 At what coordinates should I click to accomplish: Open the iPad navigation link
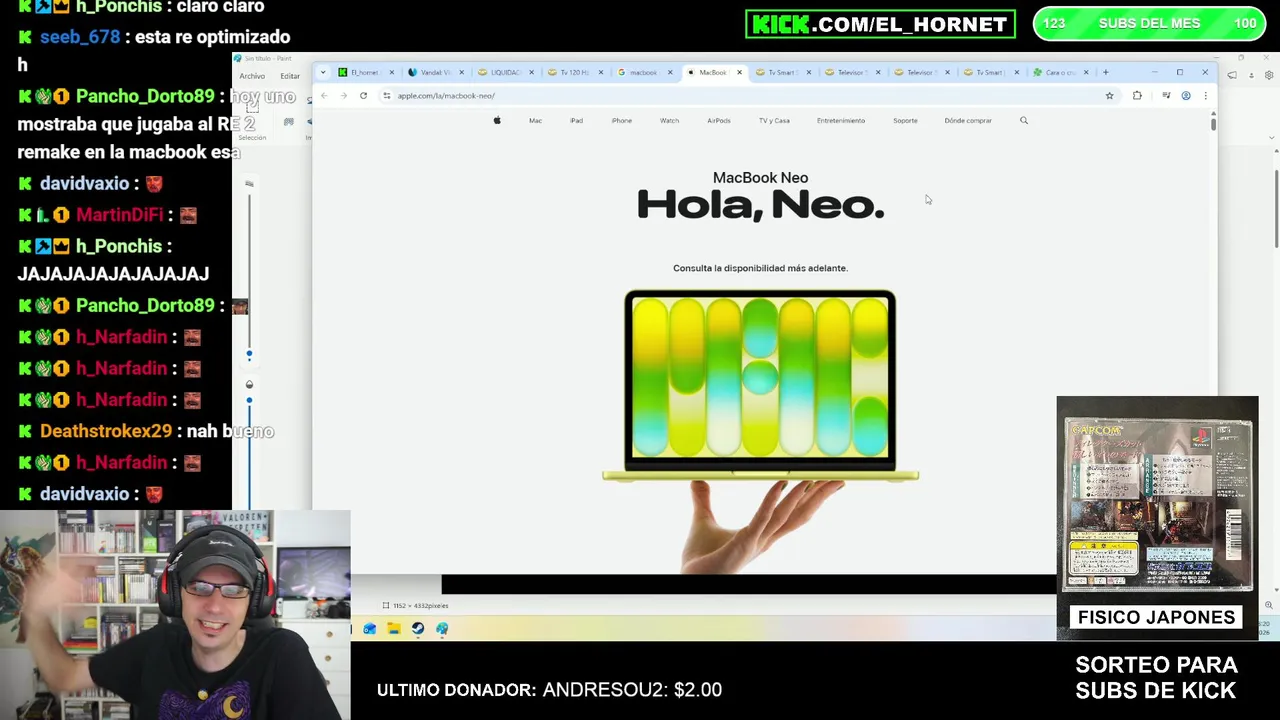576,120
